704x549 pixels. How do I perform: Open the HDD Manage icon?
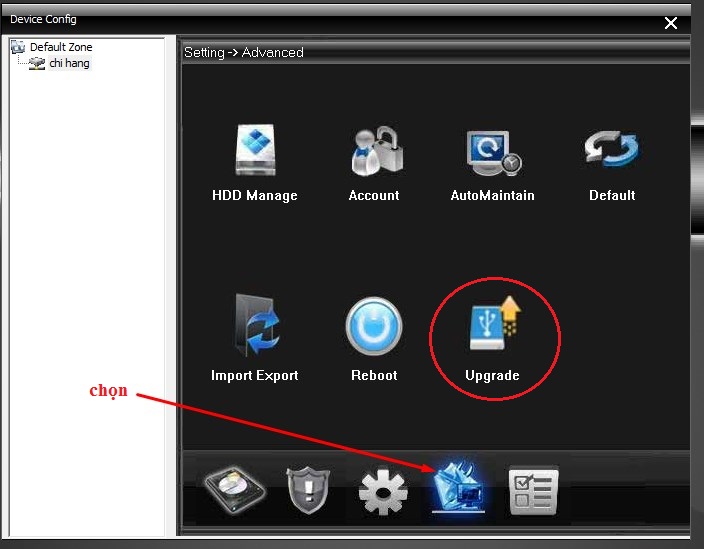(254, 152)
